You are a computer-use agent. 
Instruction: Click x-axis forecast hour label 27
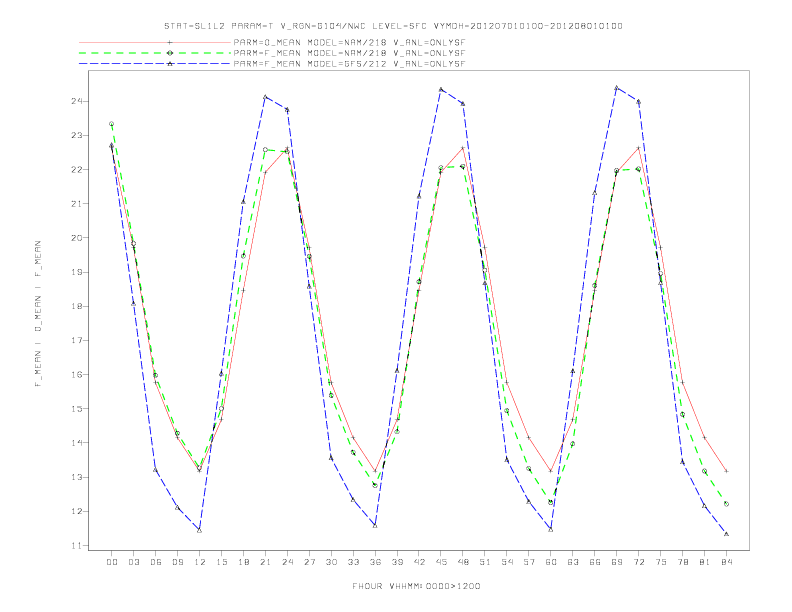coord(309,562)
